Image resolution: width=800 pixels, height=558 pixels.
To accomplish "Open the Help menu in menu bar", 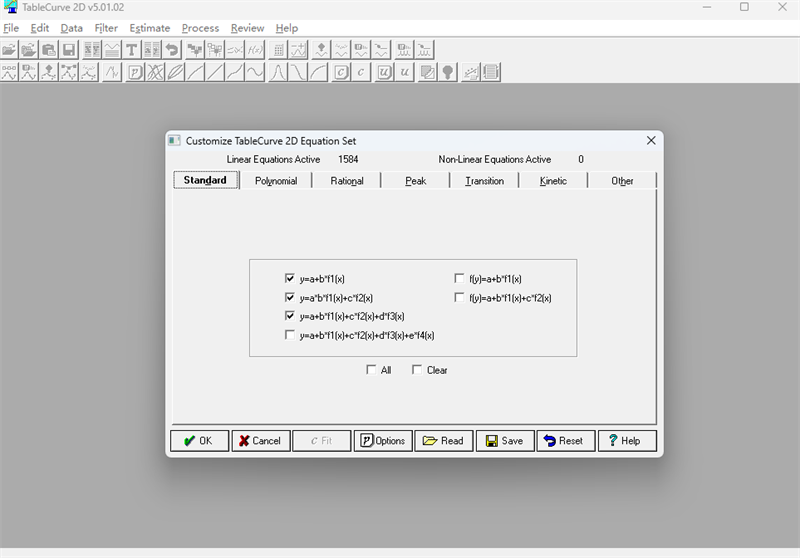I will click(x=287, y=28).
